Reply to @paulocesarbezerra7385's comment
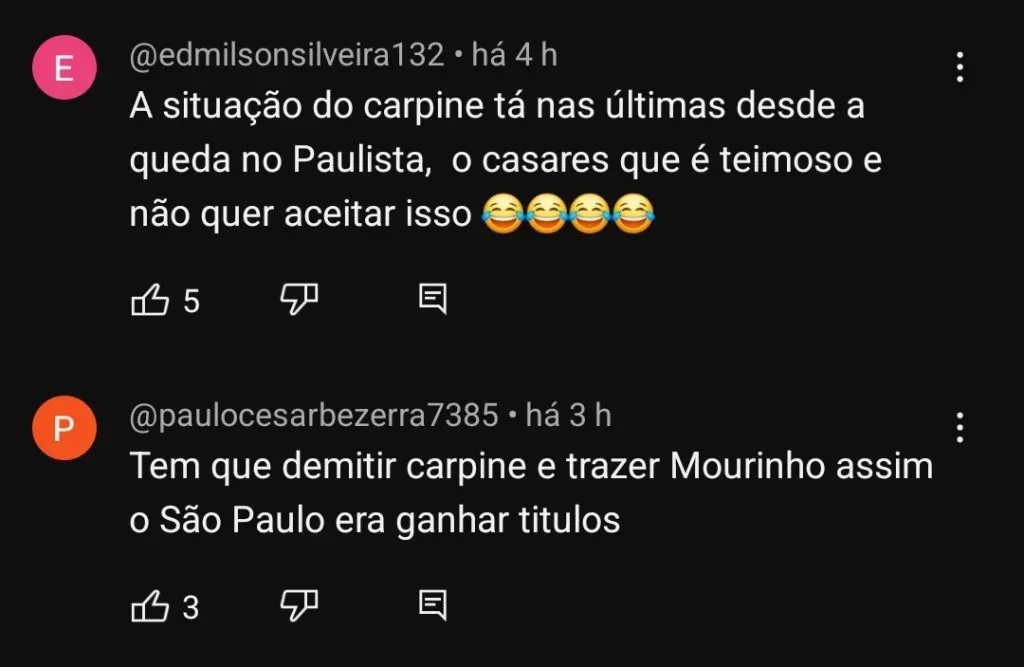Image resolution: width=1024 pixels, height=667 pixels. (x=434, y=602)
